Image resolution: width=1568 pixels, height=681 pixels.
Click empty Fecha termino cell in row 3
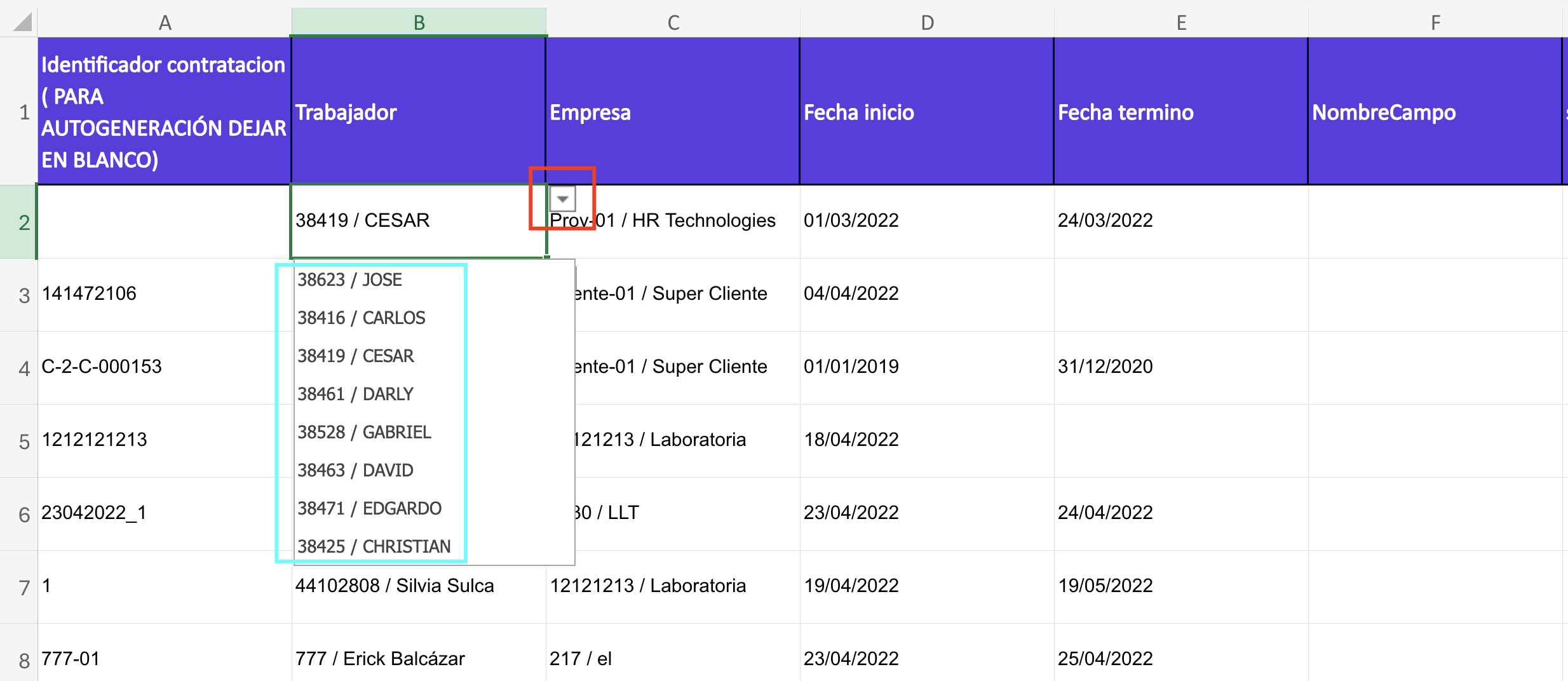[1181, 295]
